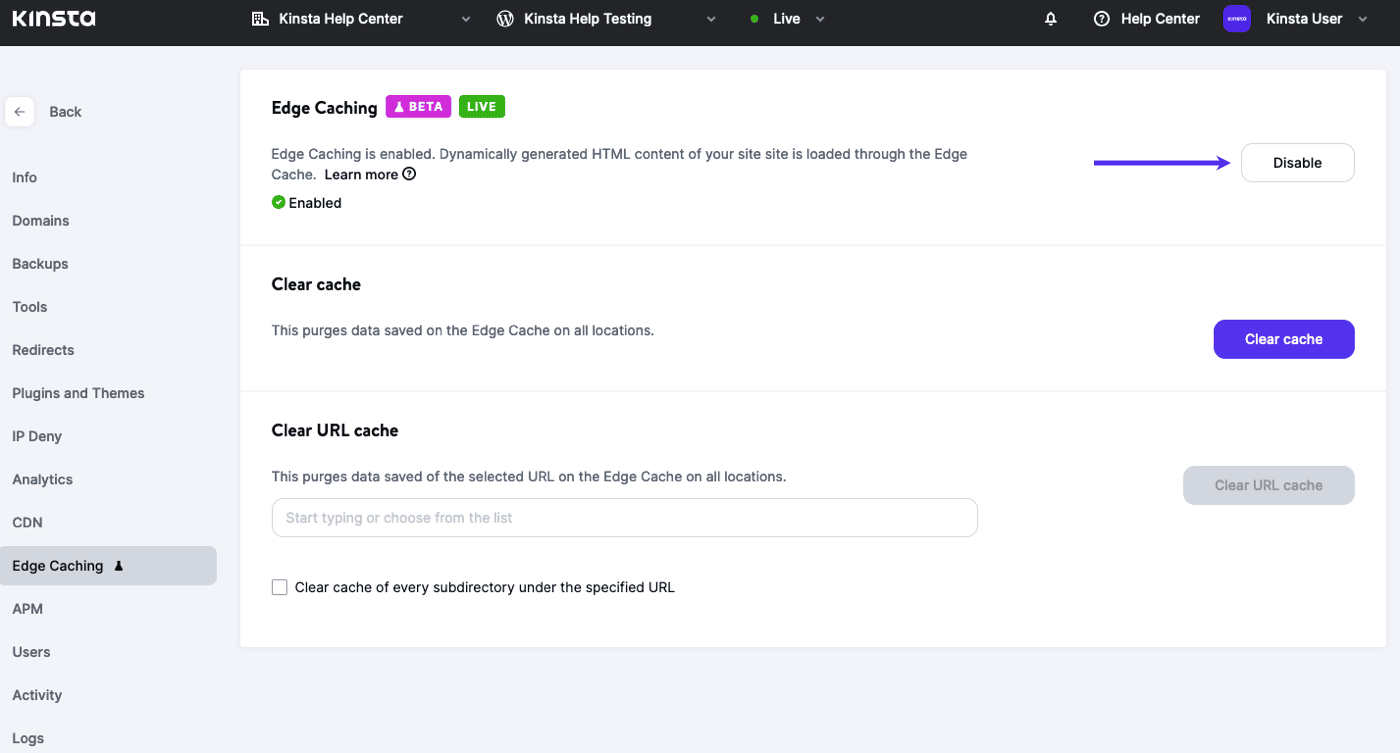Open Backups in the sidebar
Screen dimensions: 1400x753
point(40,263)
